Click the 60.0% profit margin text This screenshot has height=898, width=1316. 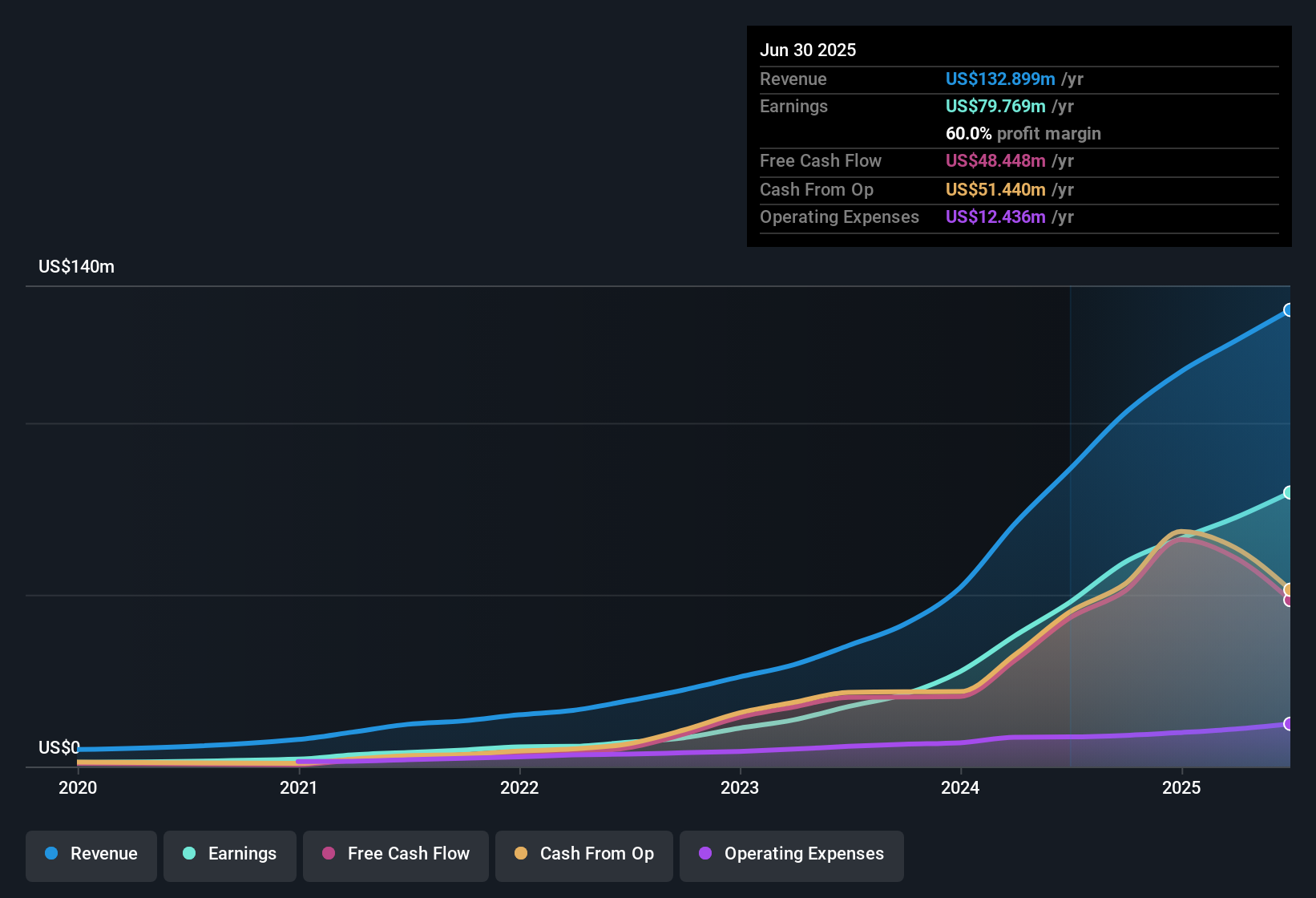point(1023,134)
